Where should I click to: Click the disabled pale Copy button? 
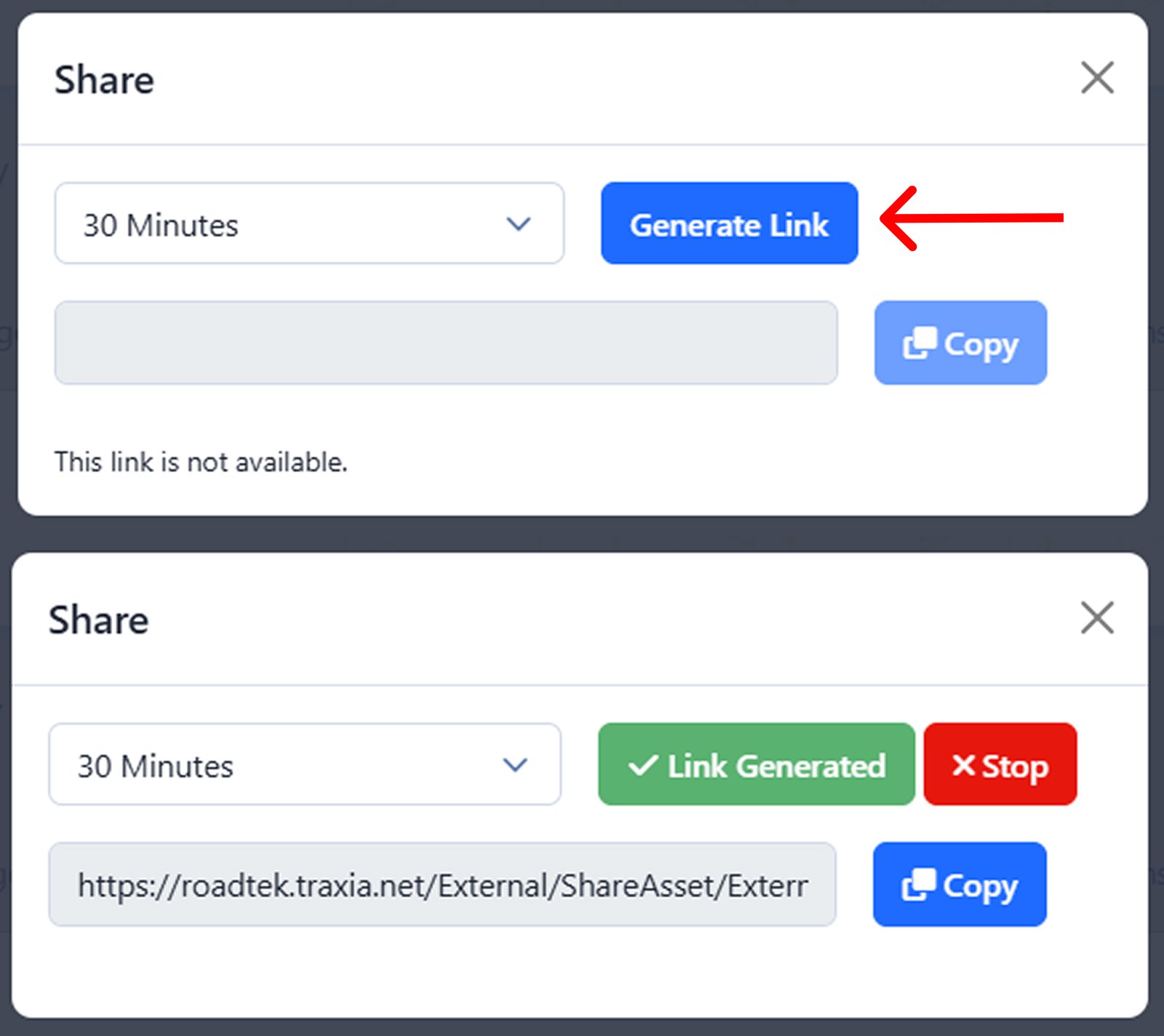point(960,343)
